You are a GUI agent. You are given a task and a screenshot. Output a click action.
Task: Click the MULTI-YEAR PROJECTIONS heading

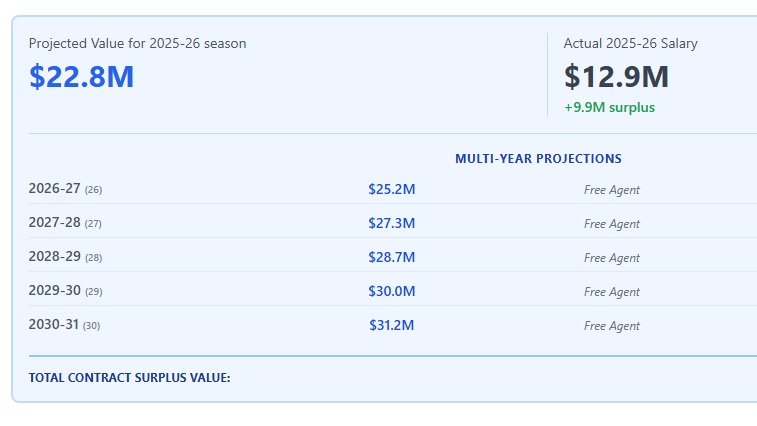click(538, 159)
